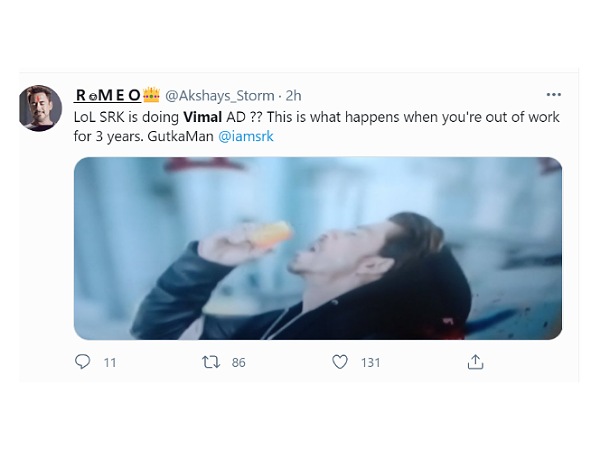Image resolution: width=600 pixels, height=450 pixels.
Task: Open the share options icon
Action: tap(475, 362)
